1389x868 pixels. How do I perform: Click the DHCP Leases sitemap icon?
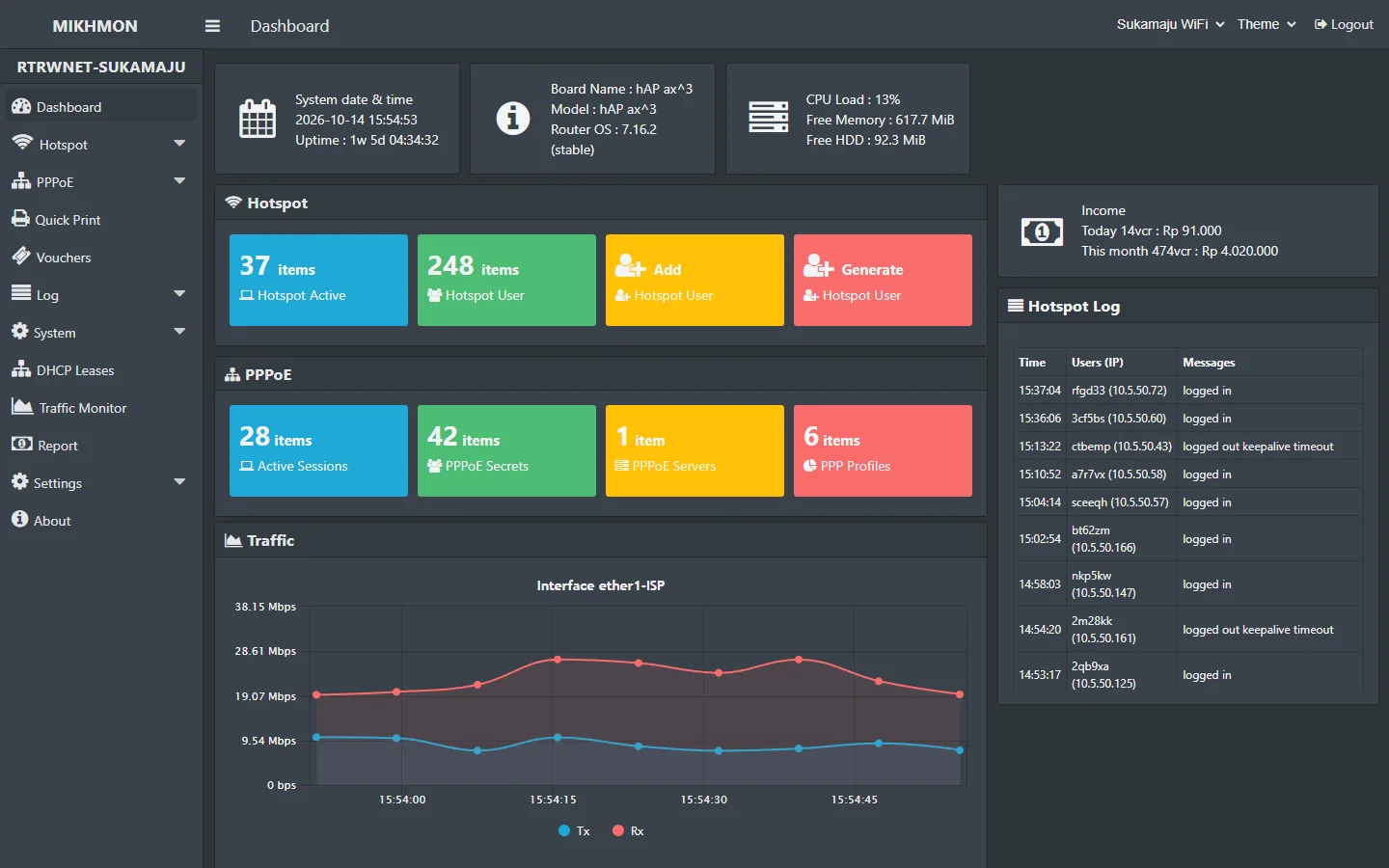pos(21,369)
